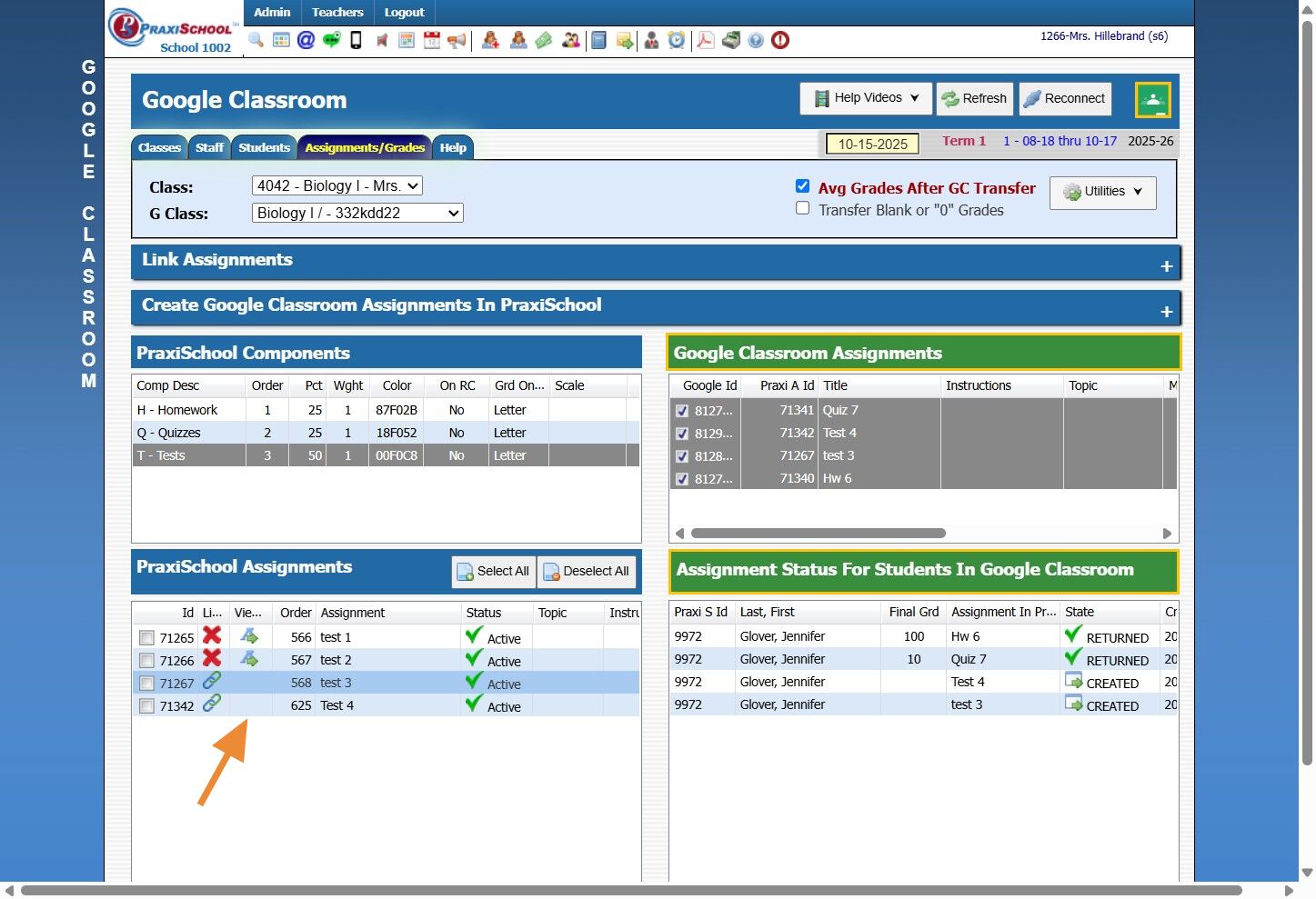This screenshot has width=1316, height=899.
Task: Click the Refresh button
Action: pos(973,98)
